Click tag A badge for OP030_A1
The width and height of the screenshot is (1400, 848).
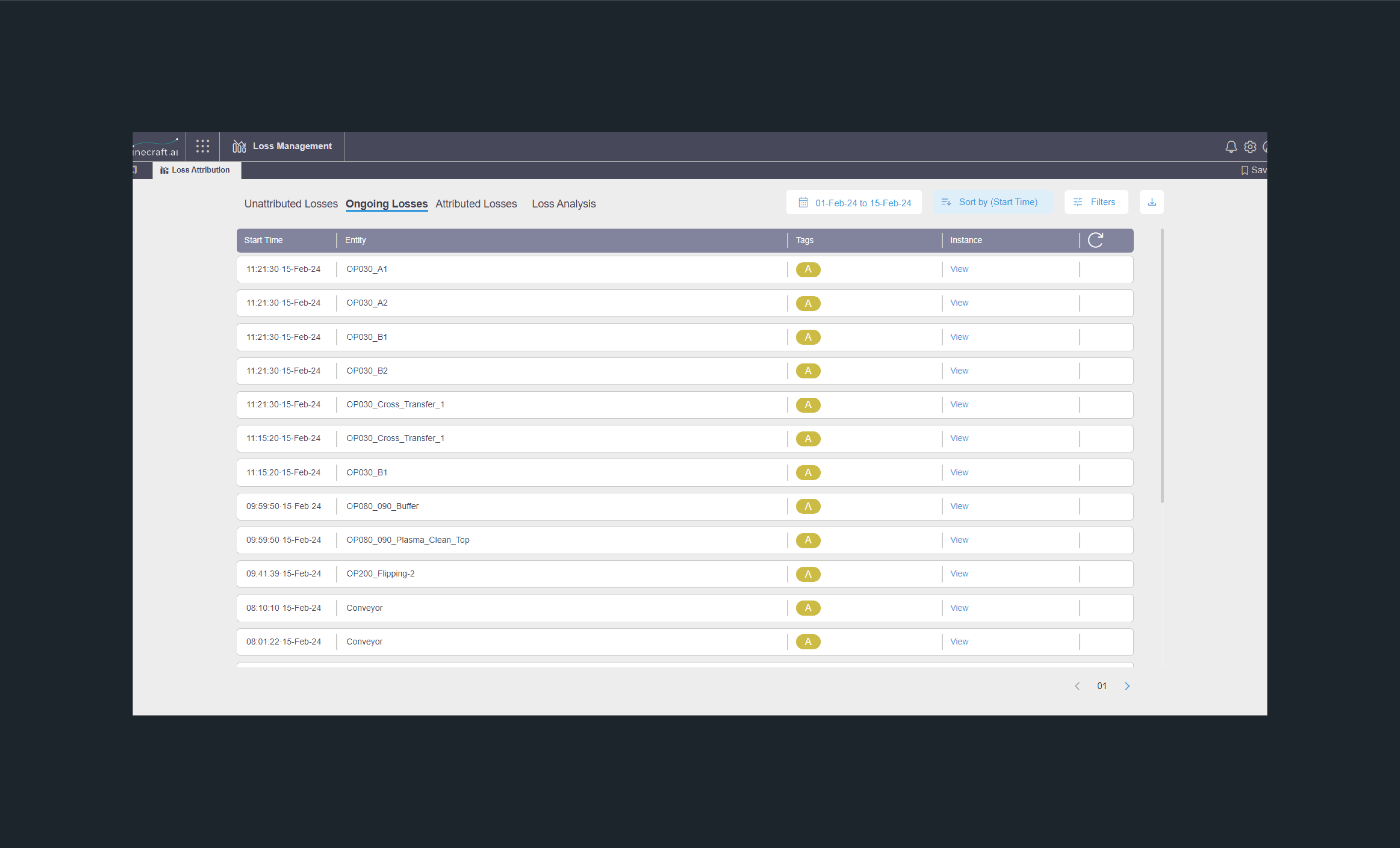[x=808, y=269]
